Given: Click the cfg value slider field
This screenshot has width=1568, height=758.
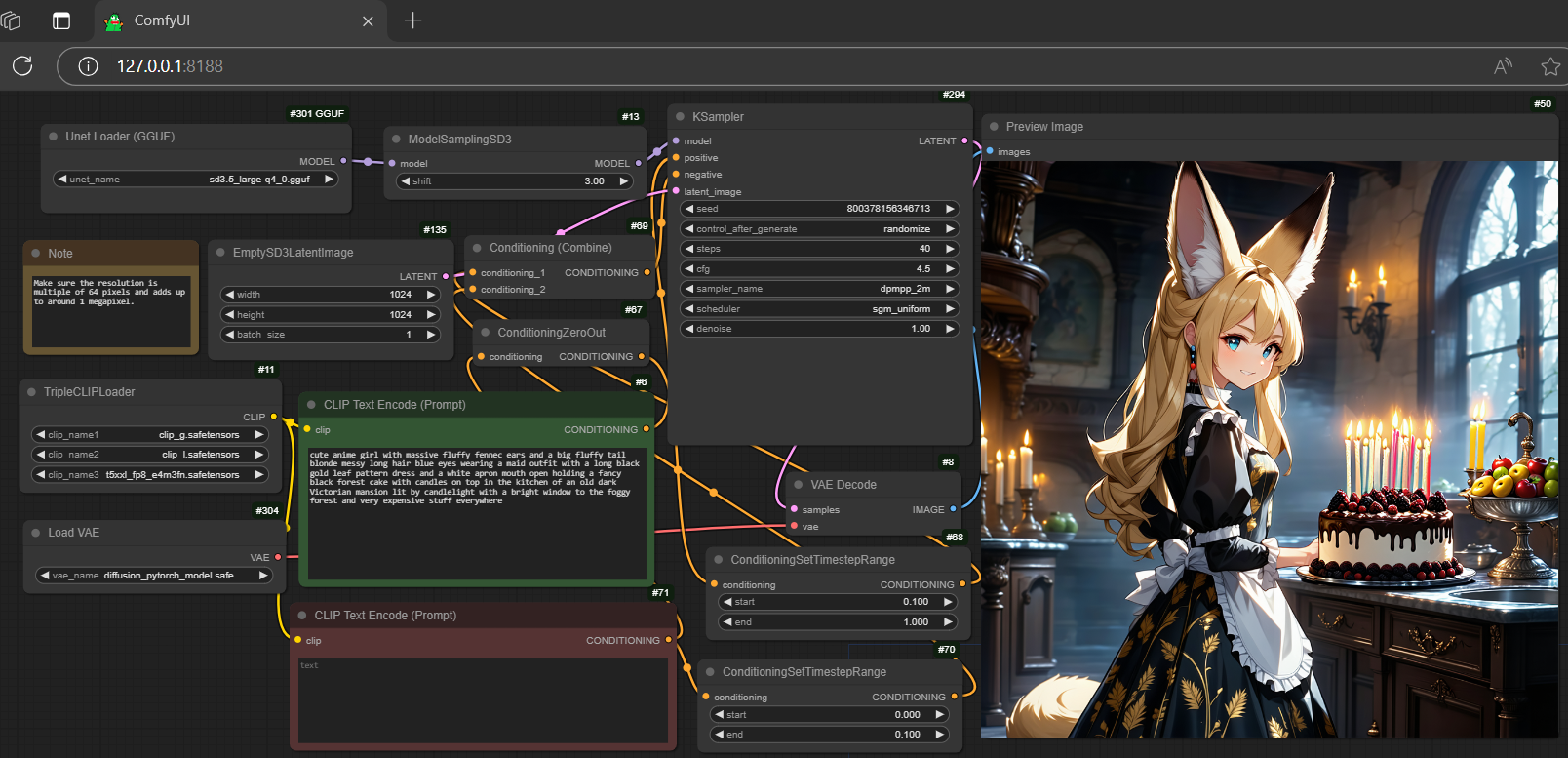Looking at the screenshot, I should (818, 269).
